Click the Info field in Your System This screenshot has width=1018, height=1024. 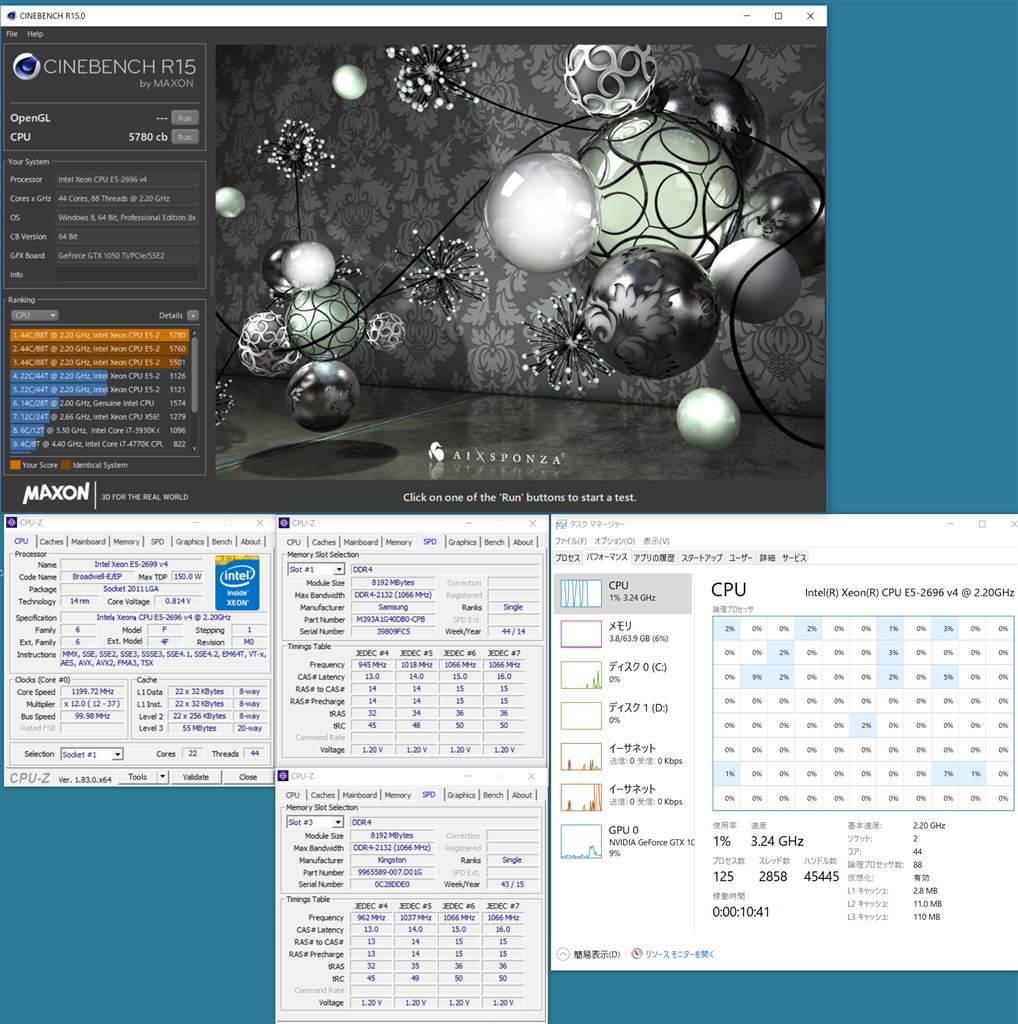click(x=127, y=274)
